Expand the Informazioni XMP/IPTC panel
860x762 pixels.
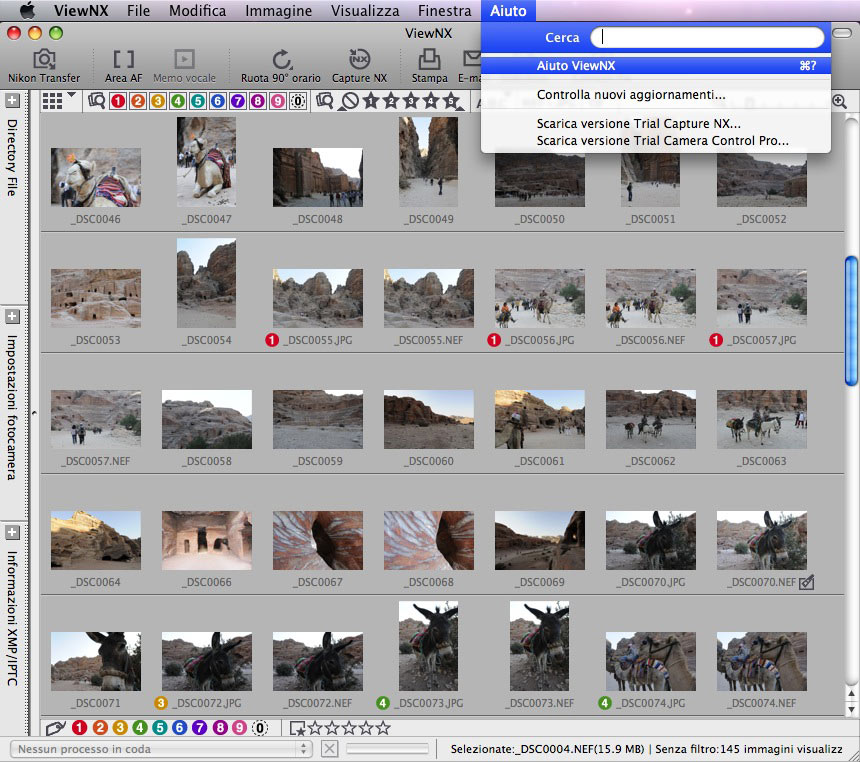(12, 533)
